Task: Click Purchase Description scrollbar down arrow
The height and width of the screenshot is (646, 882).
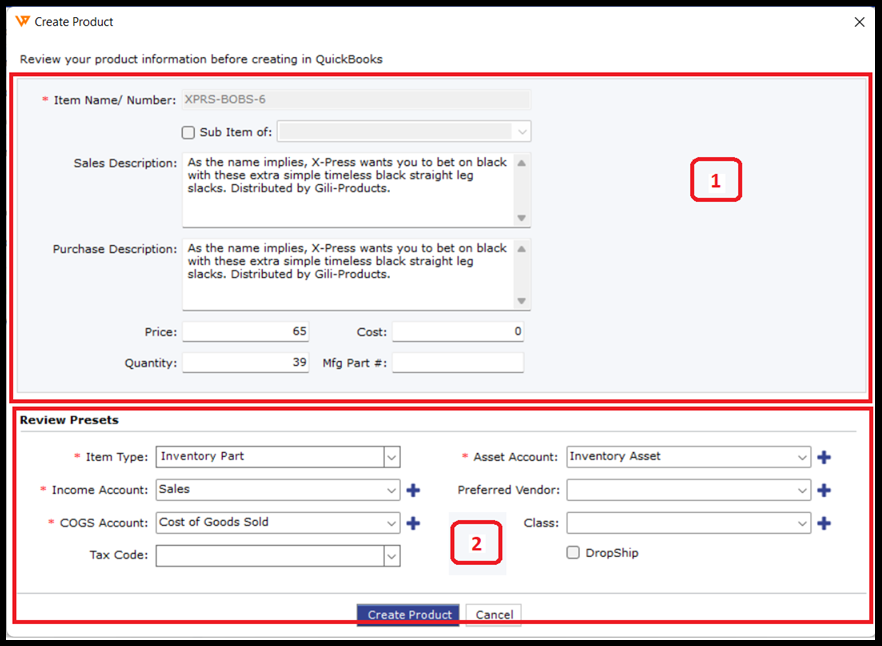Action: click(x=521, y=300)
